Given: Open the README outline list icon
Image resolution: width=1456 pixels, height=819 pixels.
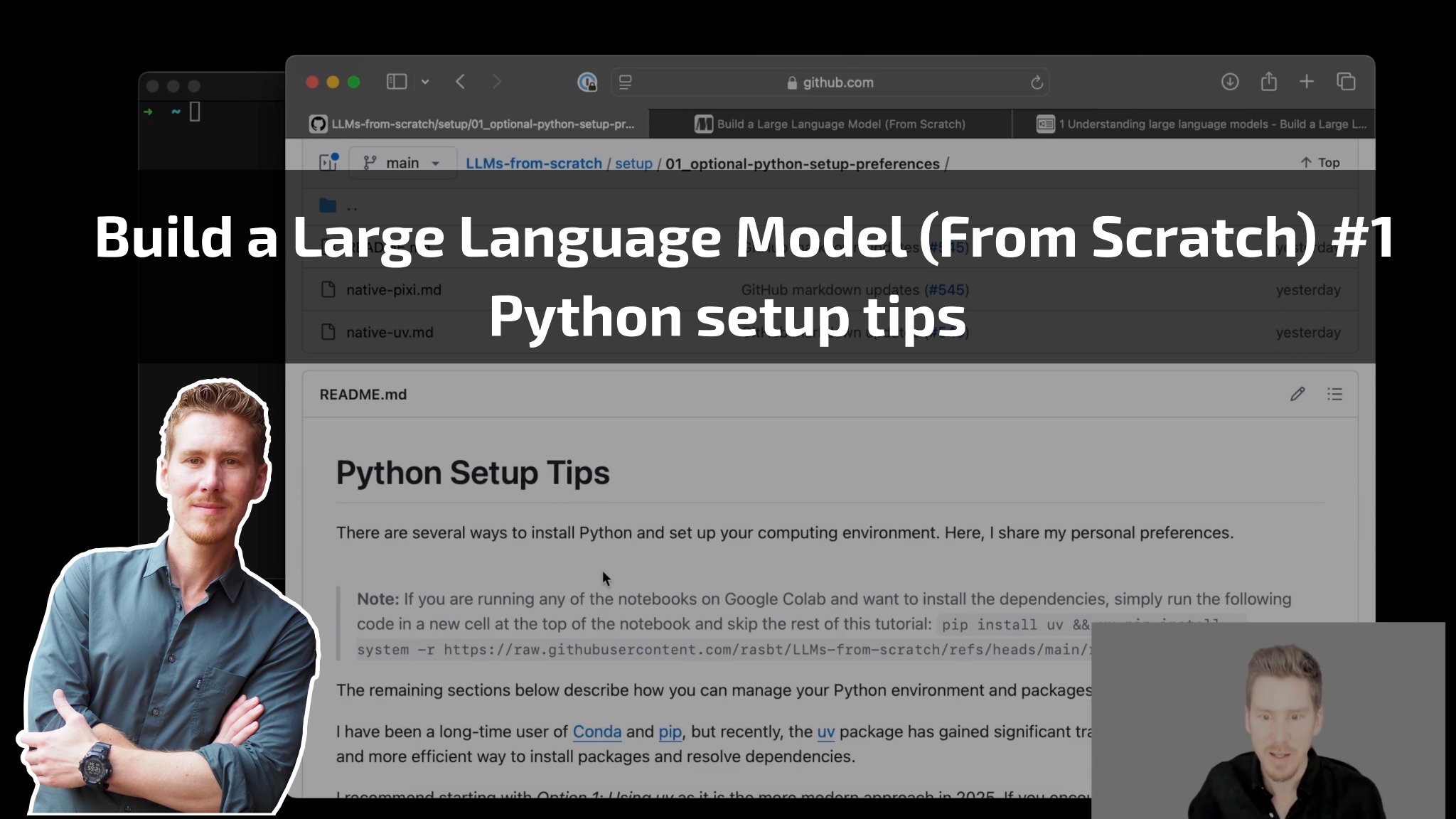Looking at the screenshot, I should [1334, 394].
